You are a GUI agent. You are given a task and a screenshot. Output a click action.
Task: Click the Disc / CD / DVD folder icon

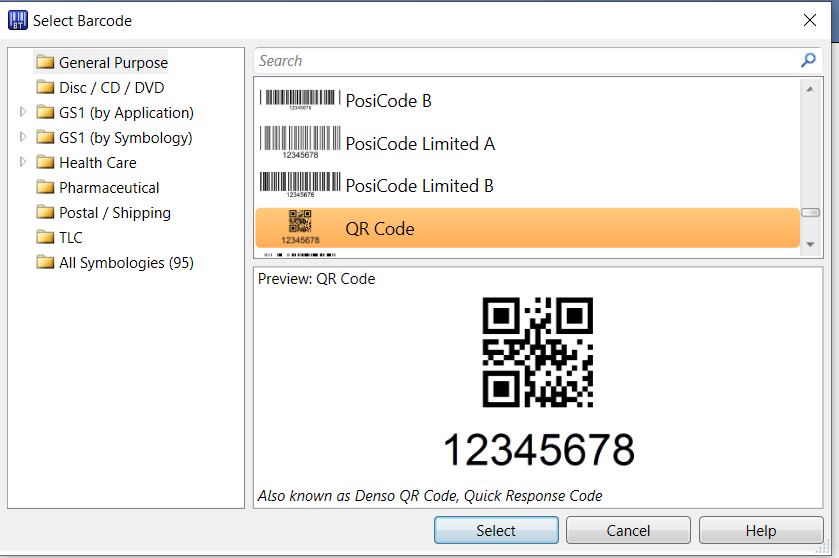[x=45, y=87]
